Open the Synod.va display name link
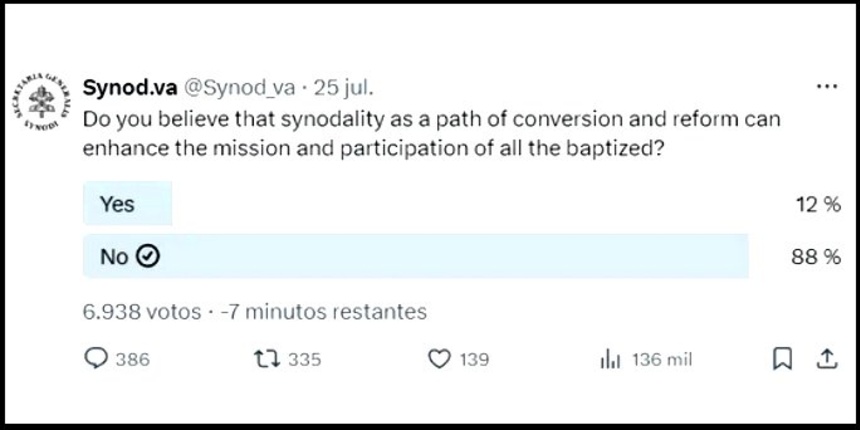Image resolution: width=860 pixels, height=430 pixels. coord(130,88)
